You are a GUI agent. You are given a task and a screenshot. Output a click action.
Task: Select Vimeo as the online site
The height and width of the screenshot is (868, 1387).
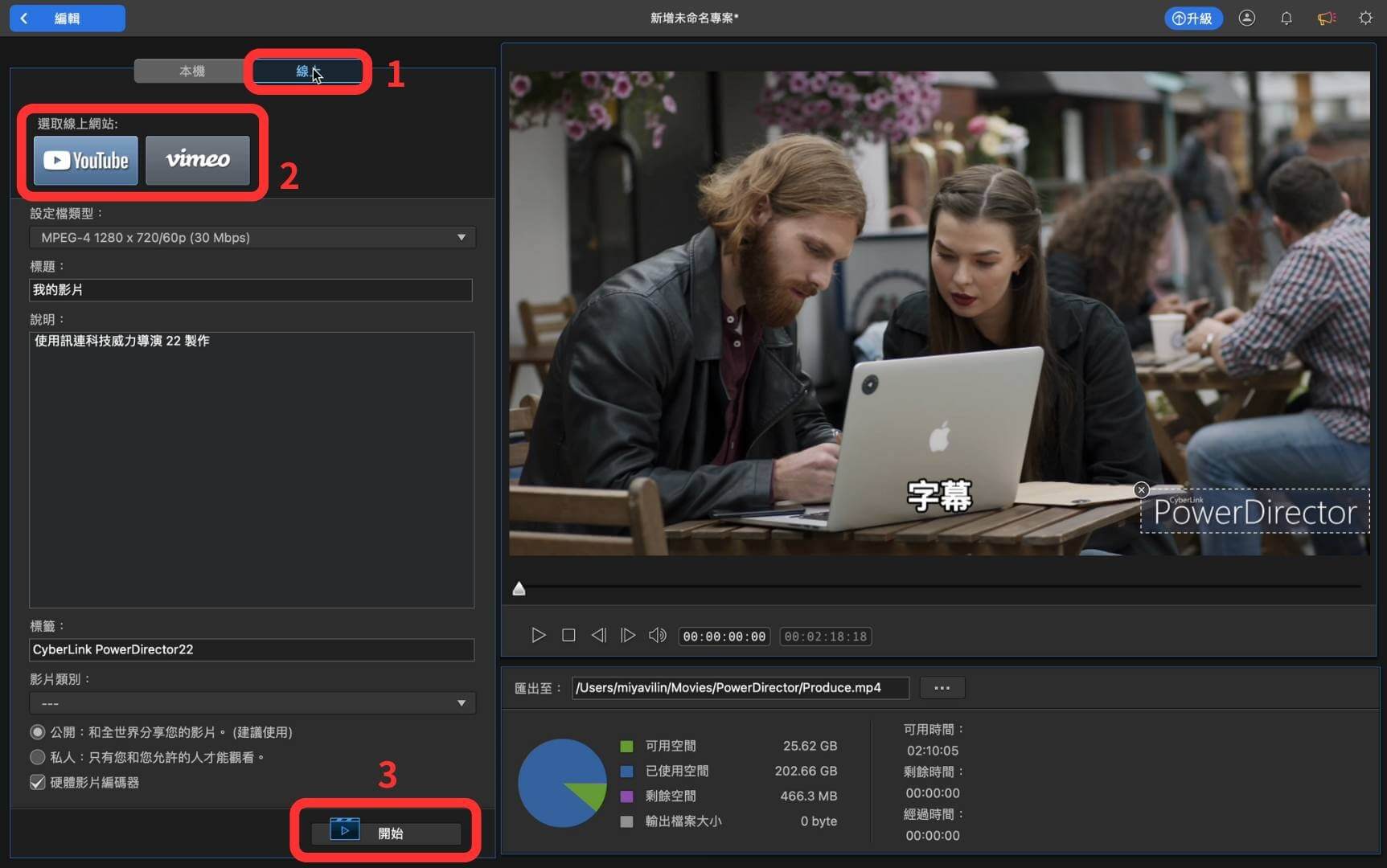point(198,160)
